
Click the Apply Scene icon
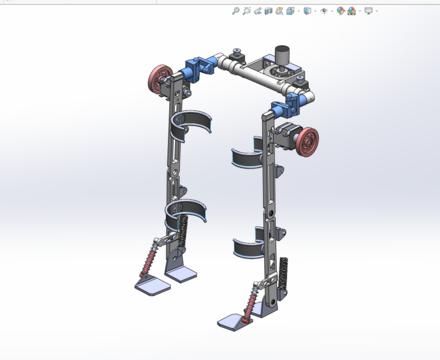[351, 11]
